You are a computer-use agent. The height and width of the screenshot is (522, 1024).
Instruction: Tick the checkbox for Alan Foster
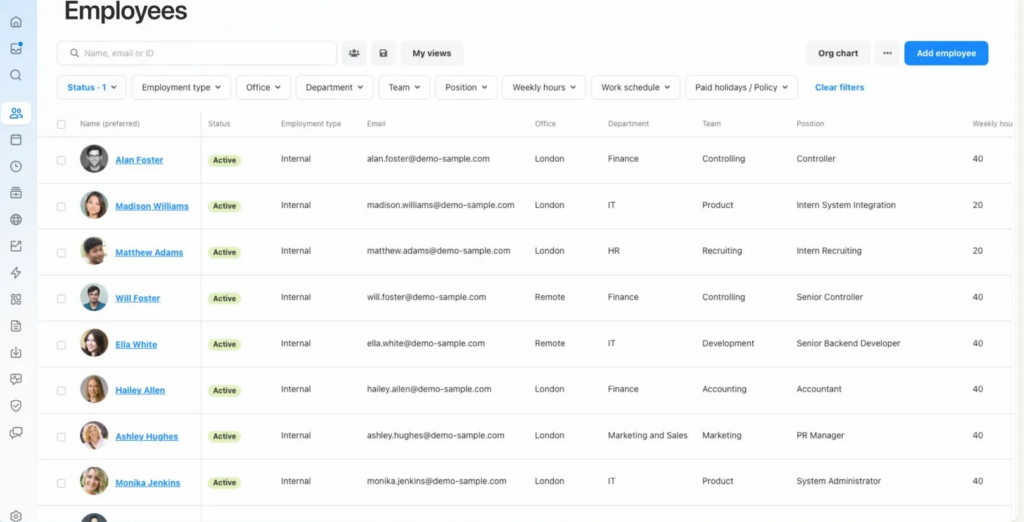61,160
